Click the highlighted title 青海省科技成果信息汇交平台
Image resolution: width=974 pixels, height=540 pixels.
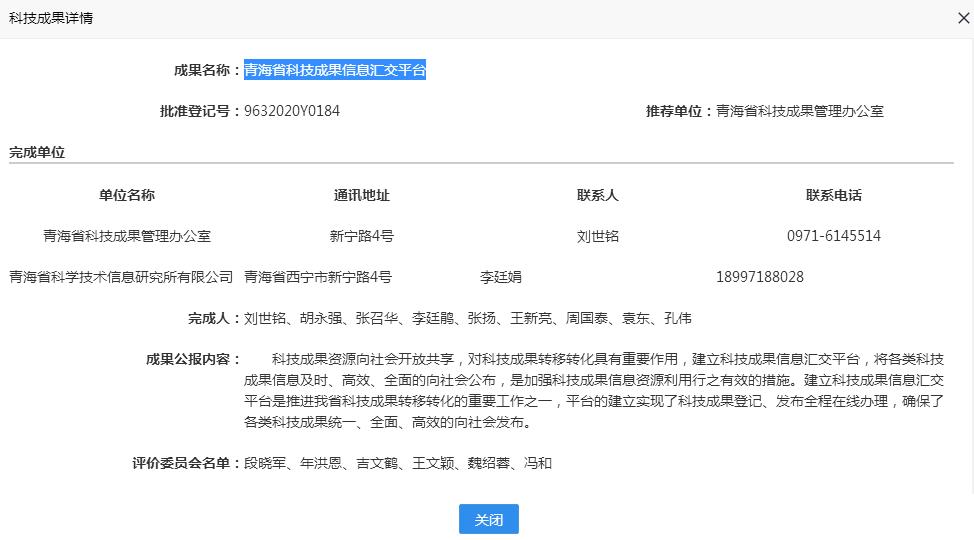[x=335, y=70]
